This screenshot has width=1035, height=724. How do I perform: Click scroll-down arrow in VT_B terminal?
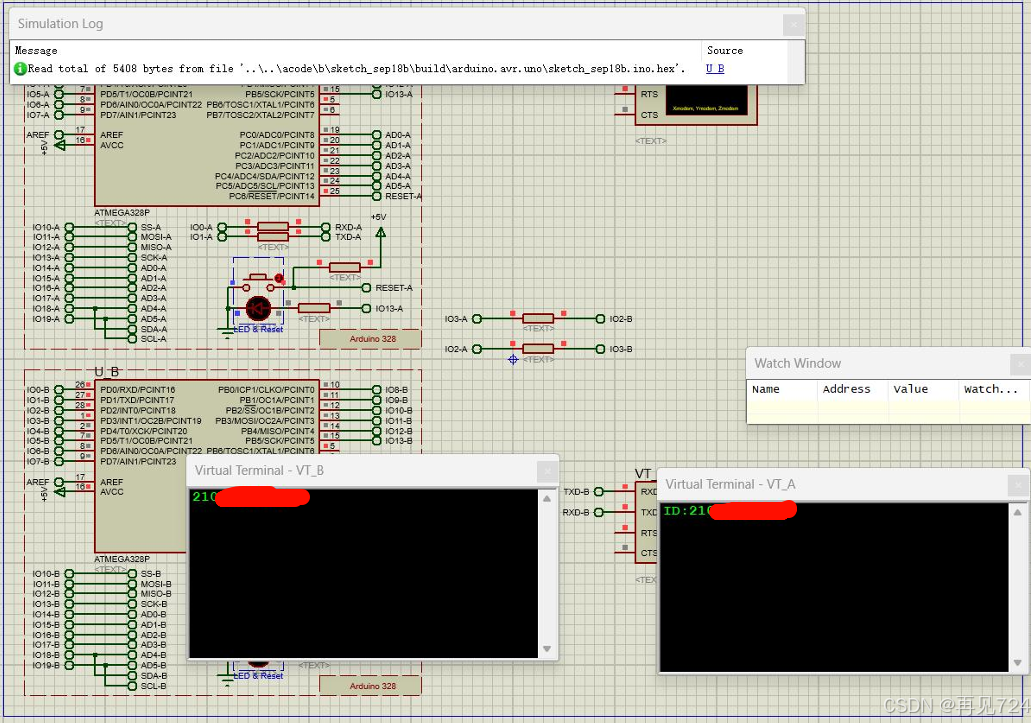tap(547, 649)
